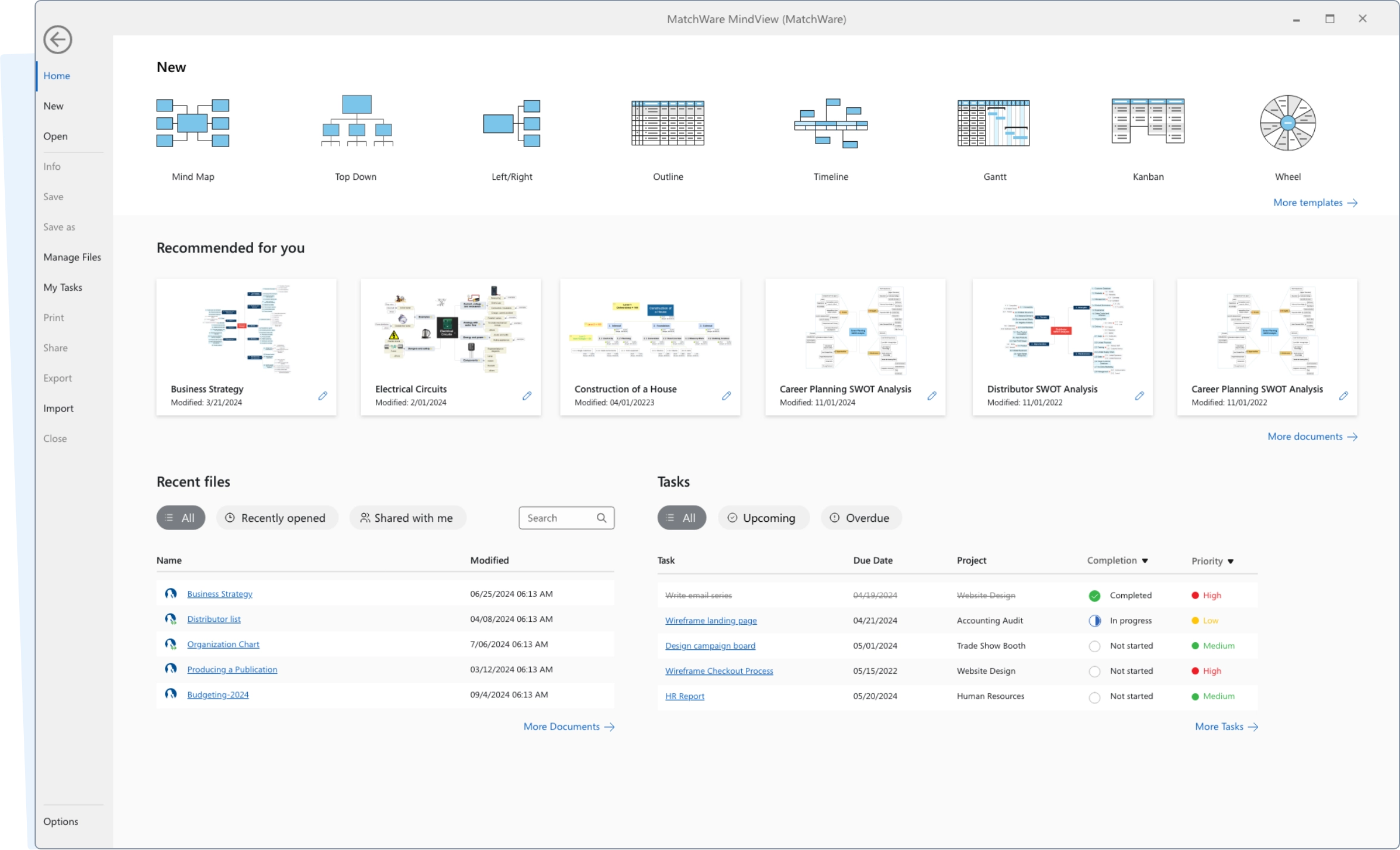Filter recent files by All
1400x850 pixels.
tap(181, 518)
